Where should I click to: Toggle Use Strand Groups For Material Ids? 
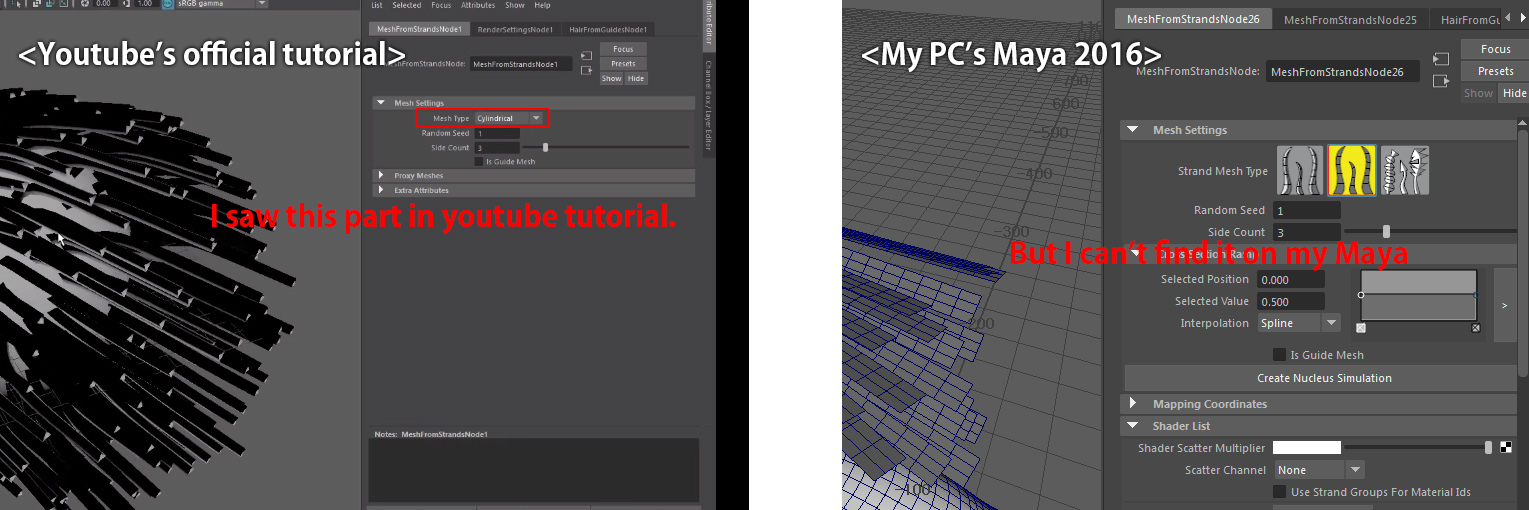coord(1279,492)
